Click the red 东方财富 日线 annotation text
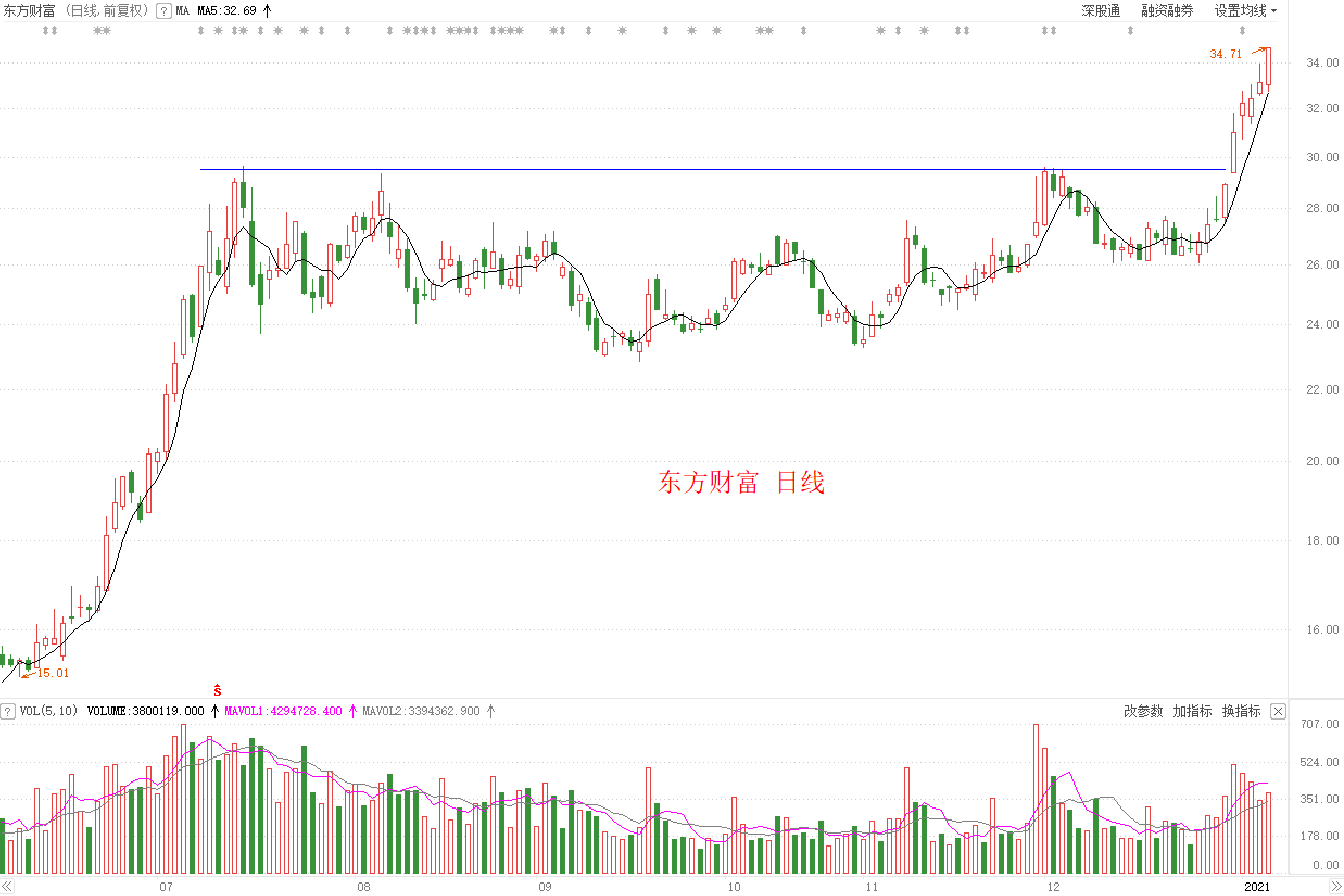The image size is (1344, 896). [741, 482]
